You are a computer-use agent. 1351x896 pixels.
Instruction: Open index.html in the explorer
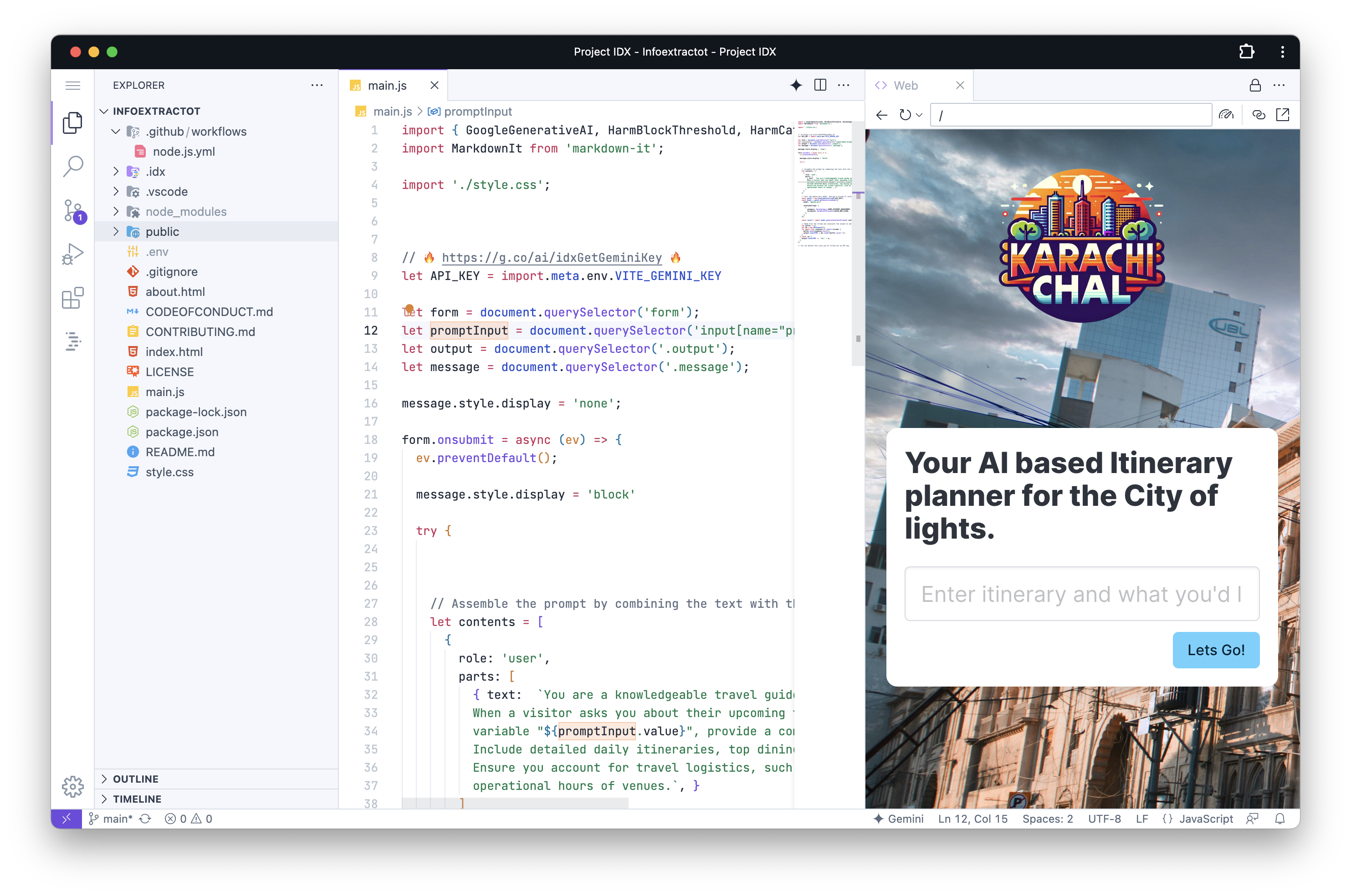coord(174,351)
